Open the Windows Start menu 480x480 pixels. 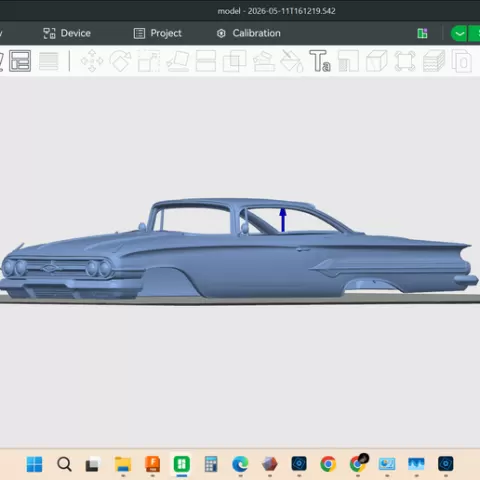(34, 464)
